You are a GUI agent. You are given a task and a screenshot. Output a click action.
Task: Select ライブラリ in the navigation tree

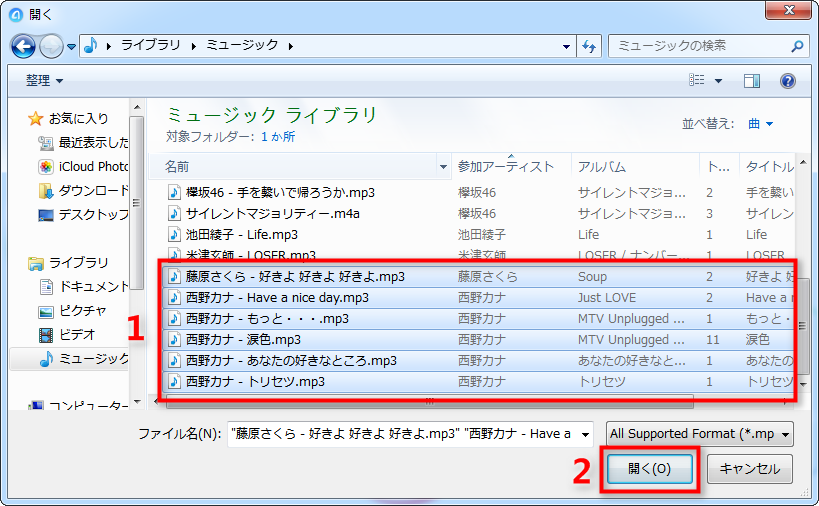[78, 262]
